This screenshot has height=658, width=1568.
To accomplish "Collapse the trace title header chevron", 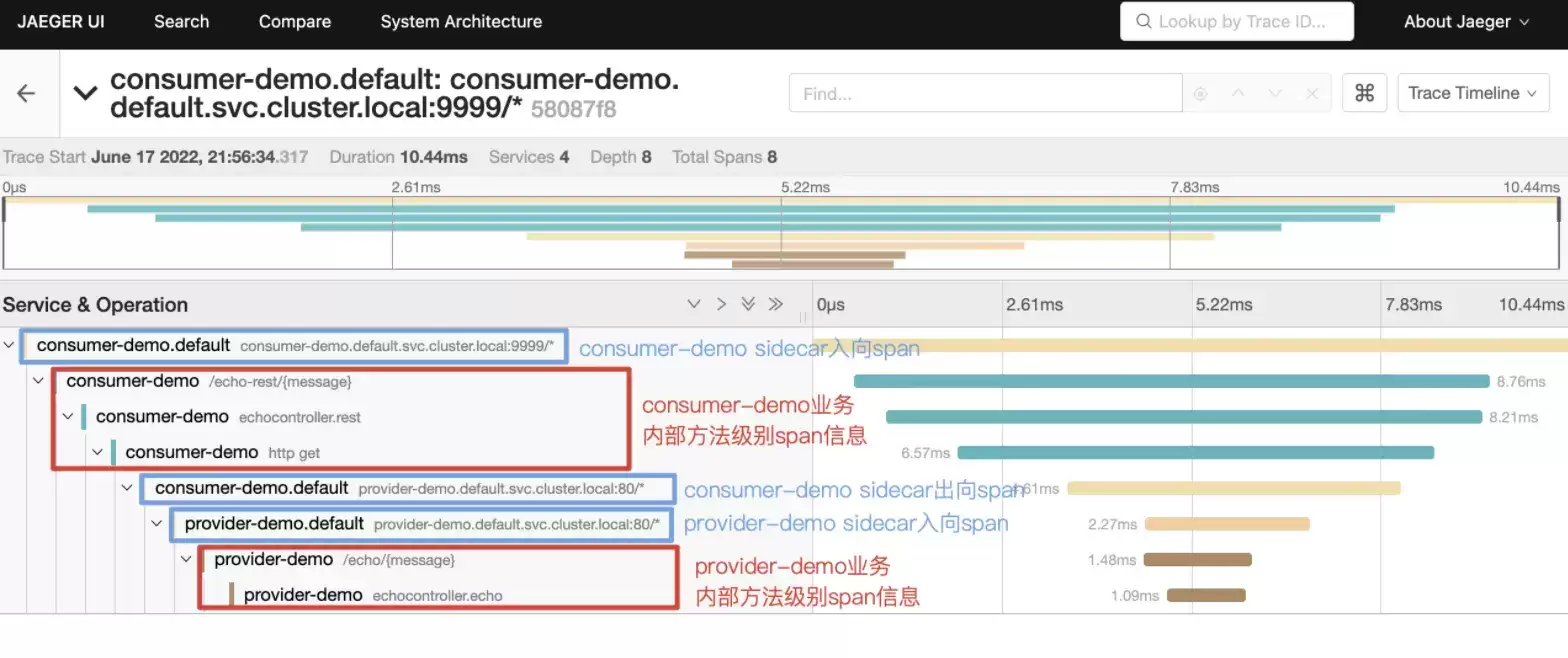I will click(x=86, y=93).
